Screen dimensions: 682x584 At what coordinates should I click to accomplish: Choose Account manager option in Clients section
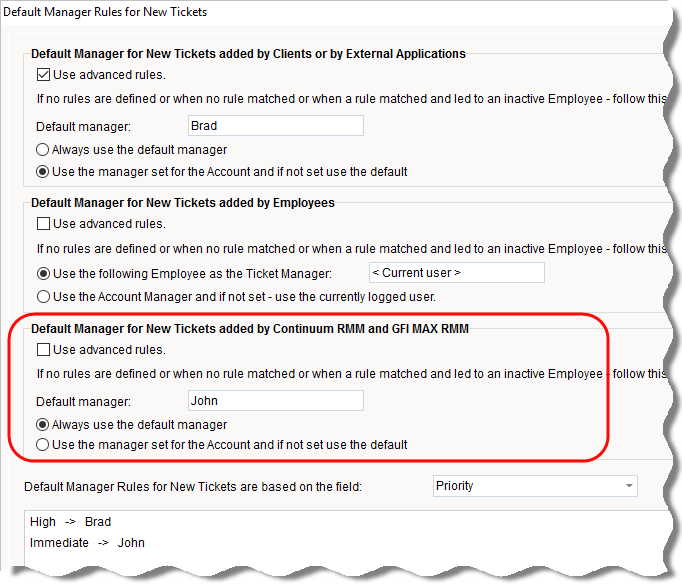pos(44,172)
